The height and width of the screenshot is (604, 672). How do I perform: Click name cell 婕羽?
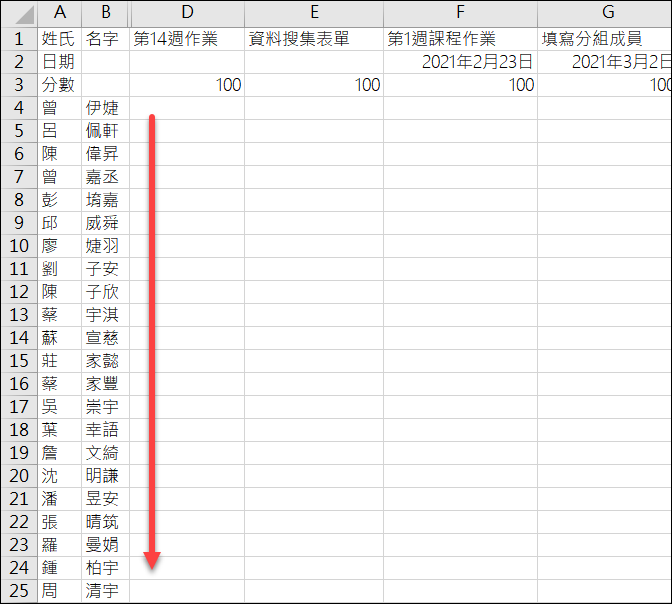105,246
